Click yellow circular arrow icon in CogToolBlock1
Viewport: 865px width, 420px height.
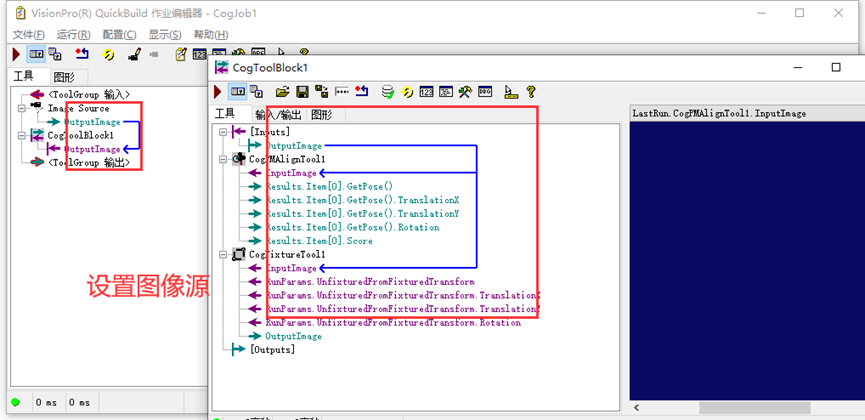[x=408, y=92]
